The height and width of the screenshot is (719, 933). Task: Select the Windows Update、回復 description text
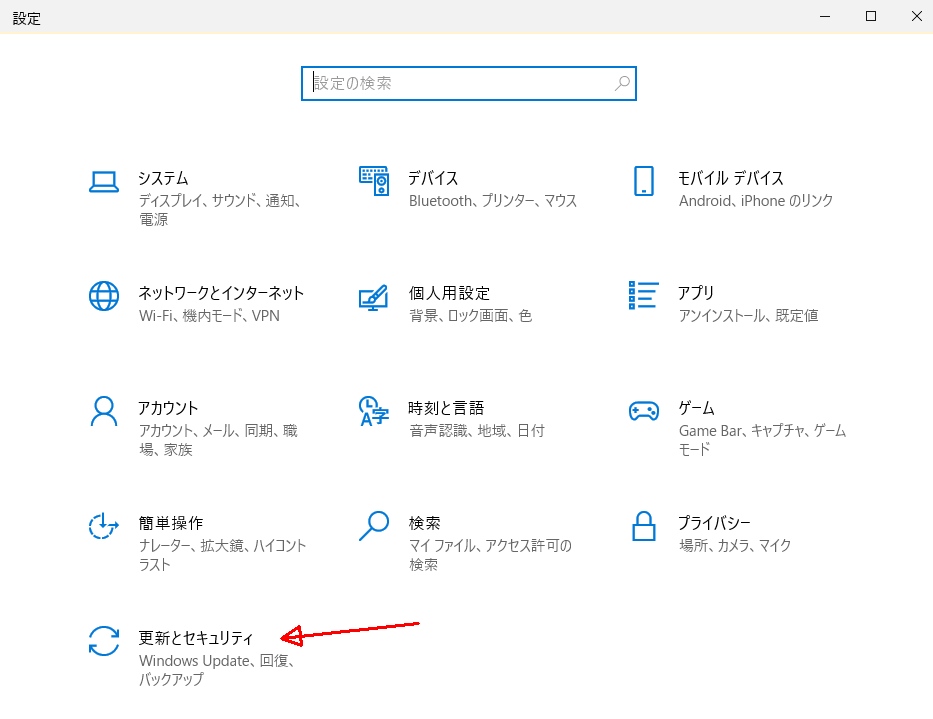point(215,661)
